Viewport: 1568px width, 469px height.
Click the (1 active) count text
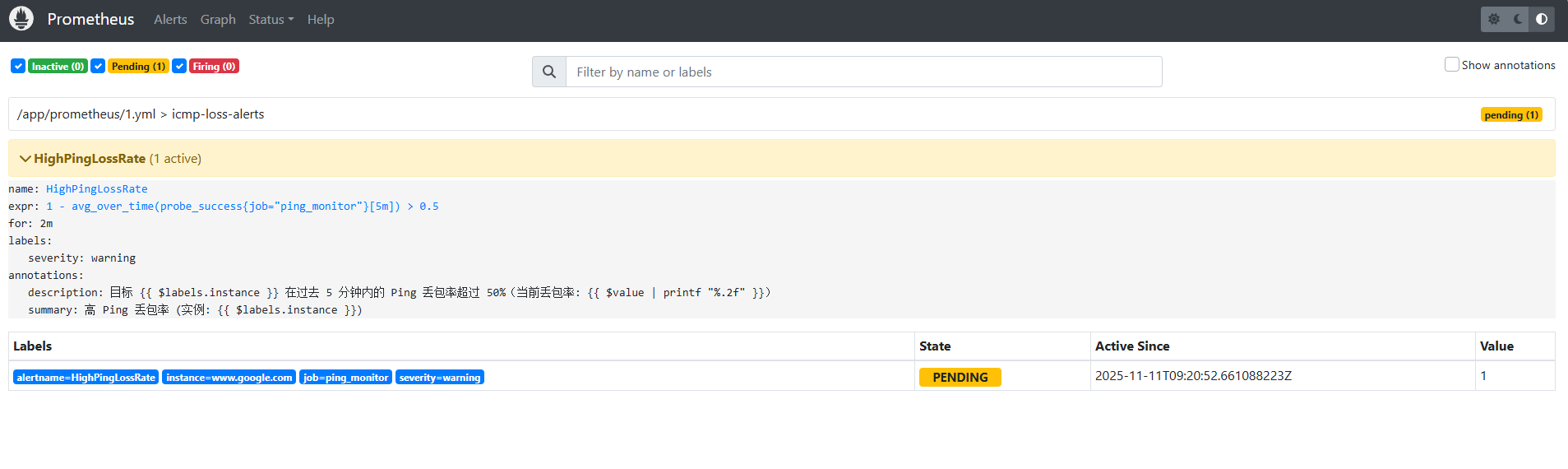(175, 158)
